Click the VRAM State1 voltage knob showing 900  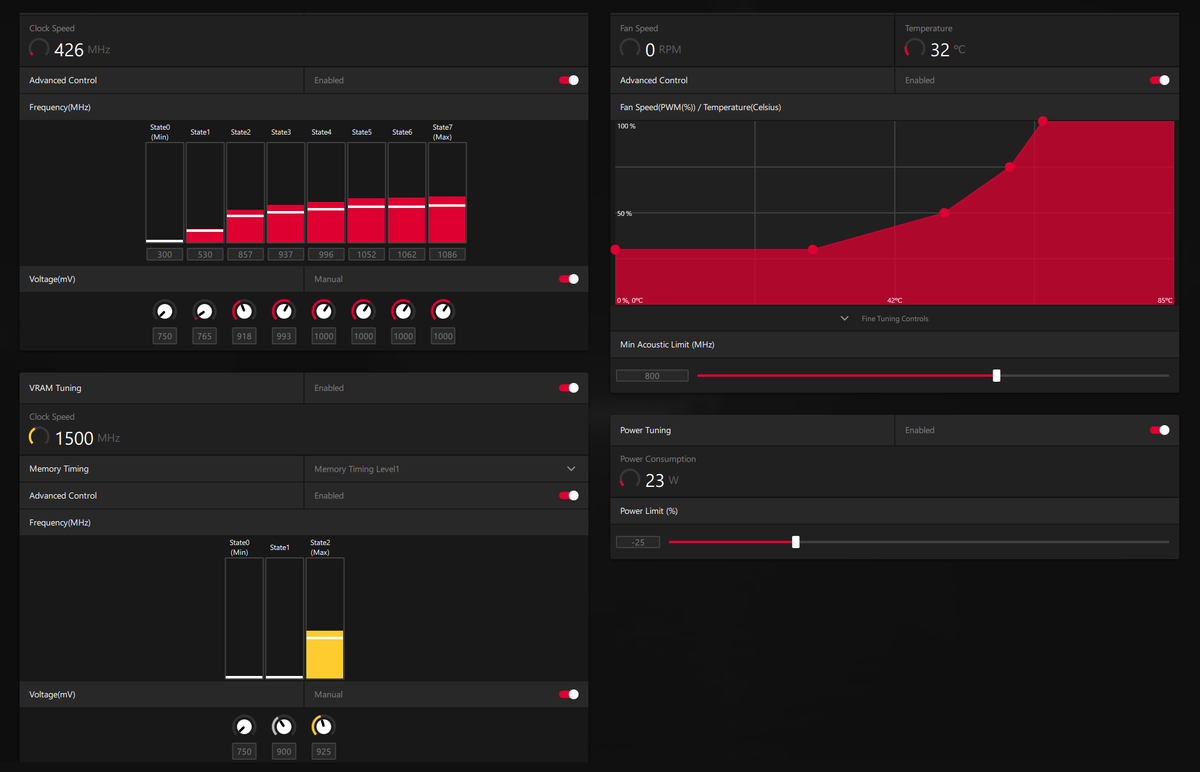(x=283, y=726)
